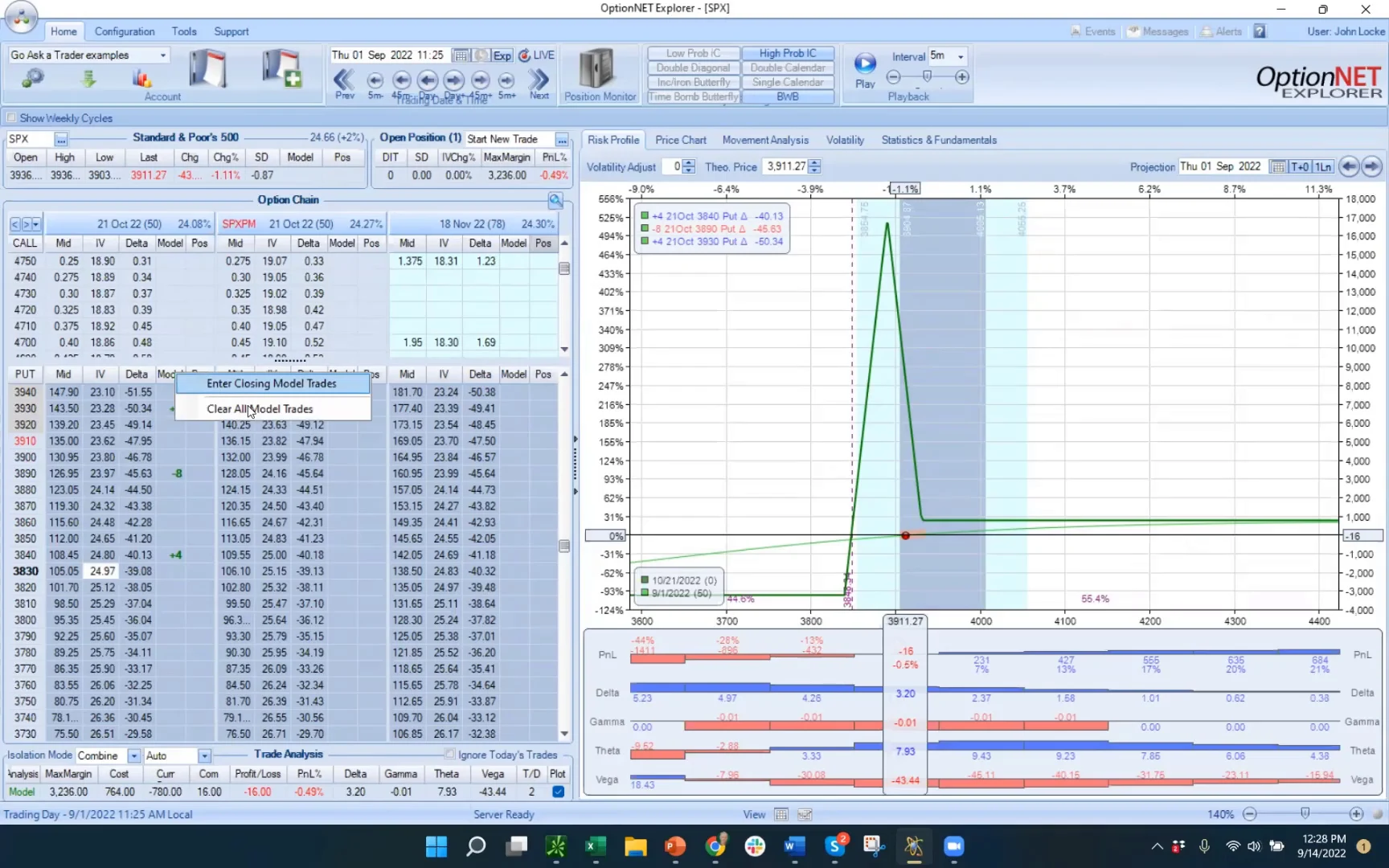Adjust Theo. Price spinner arrows
1389x868 pixels.
[x=815, y=166]
